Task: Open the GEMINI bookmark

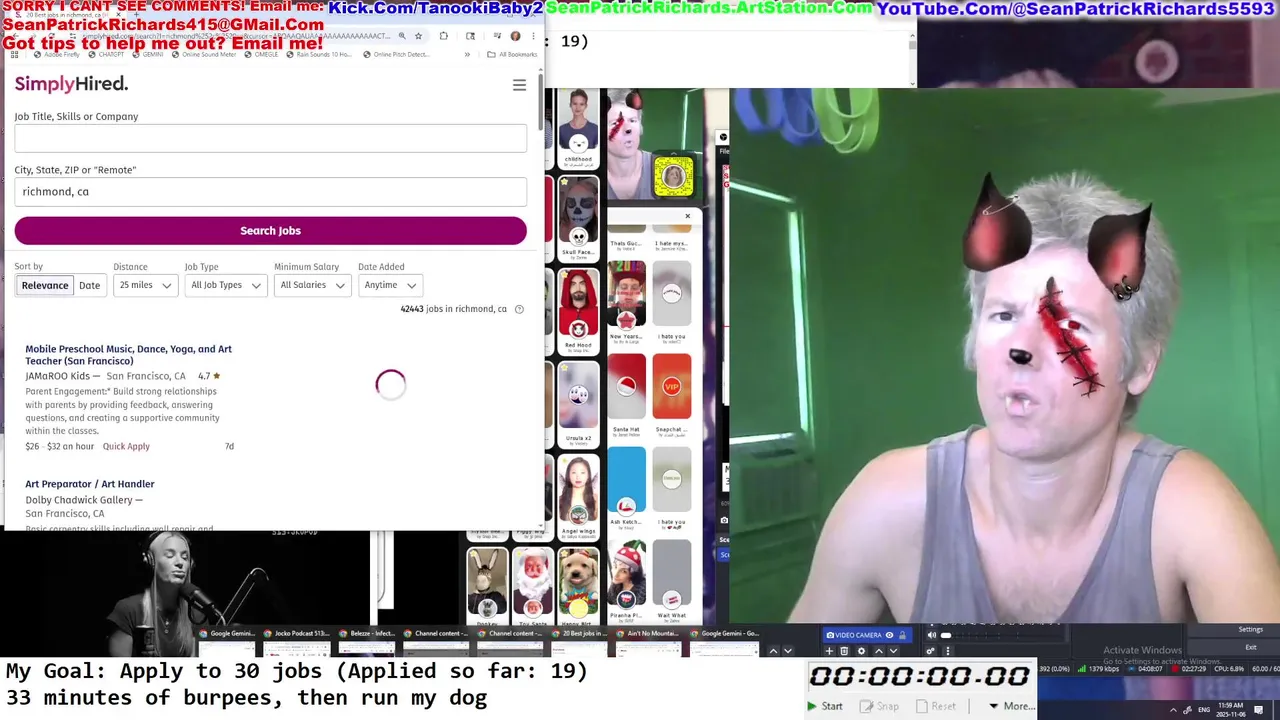Action: pyautogui.click(x=148, y=54)
